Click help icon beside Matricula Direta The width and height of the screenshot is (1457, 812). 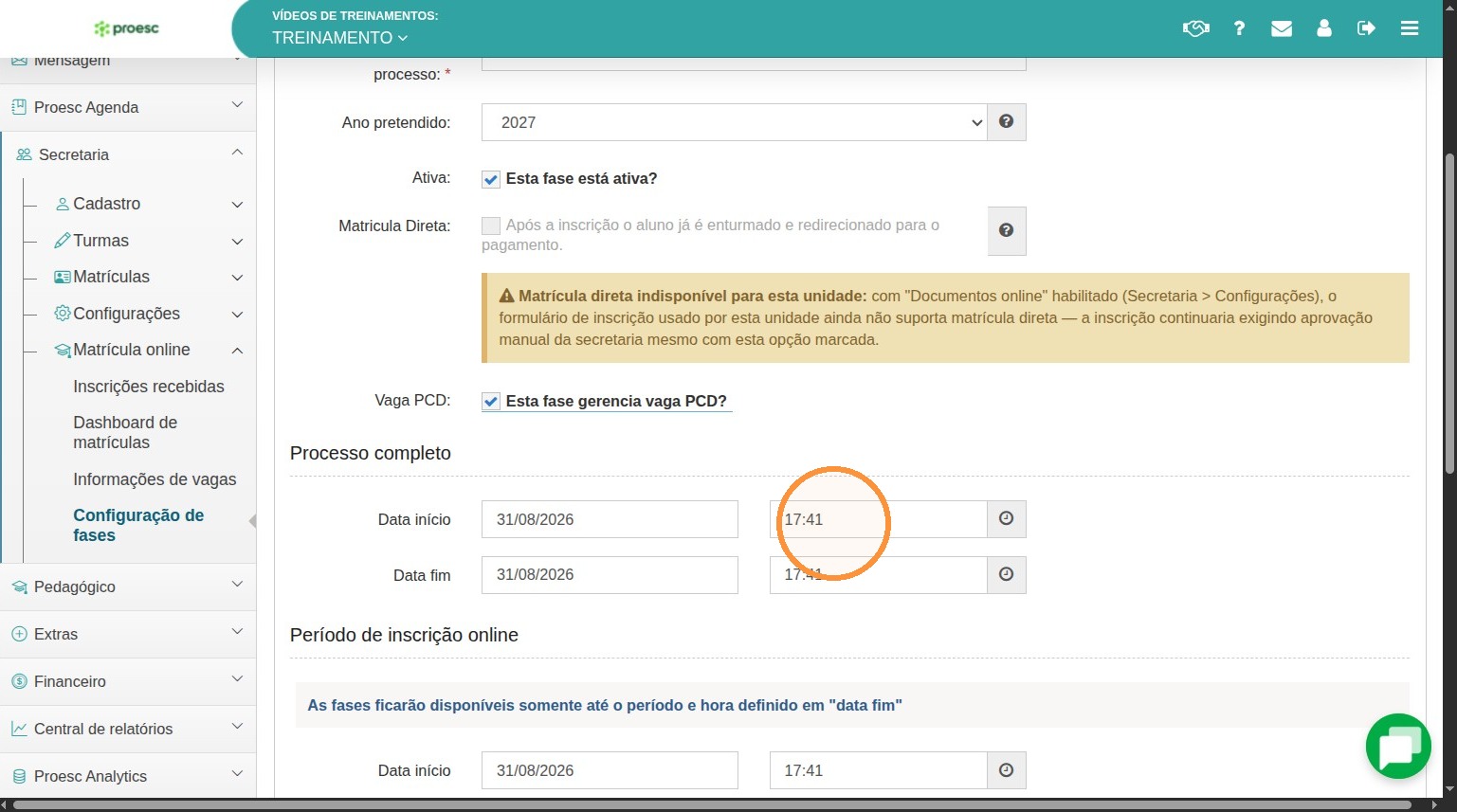pyautogui.click(x=1007, y=230)
